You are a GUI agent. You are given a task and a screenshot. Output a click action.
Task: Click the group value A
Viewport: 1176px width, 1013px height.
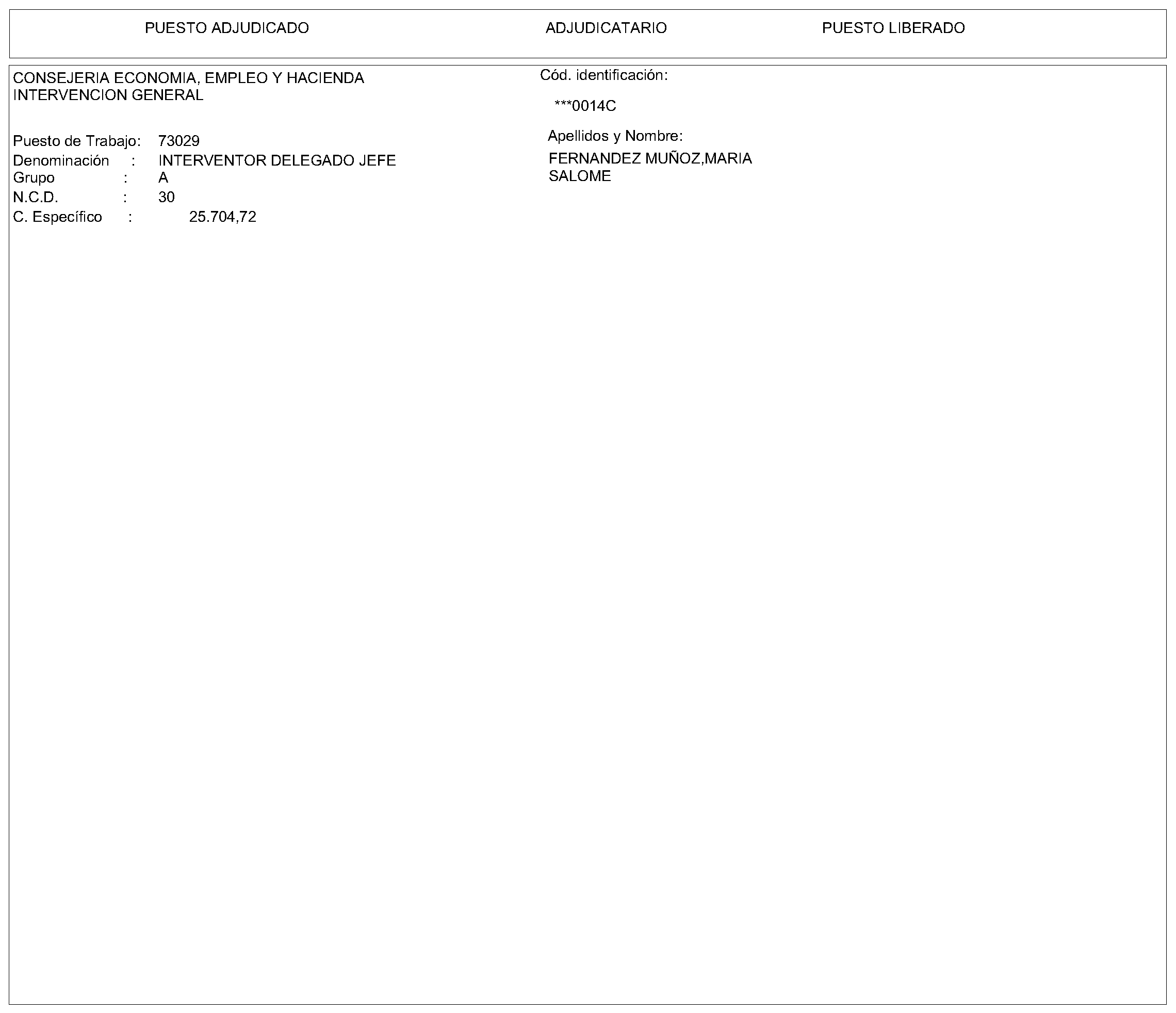pos(164,178)
